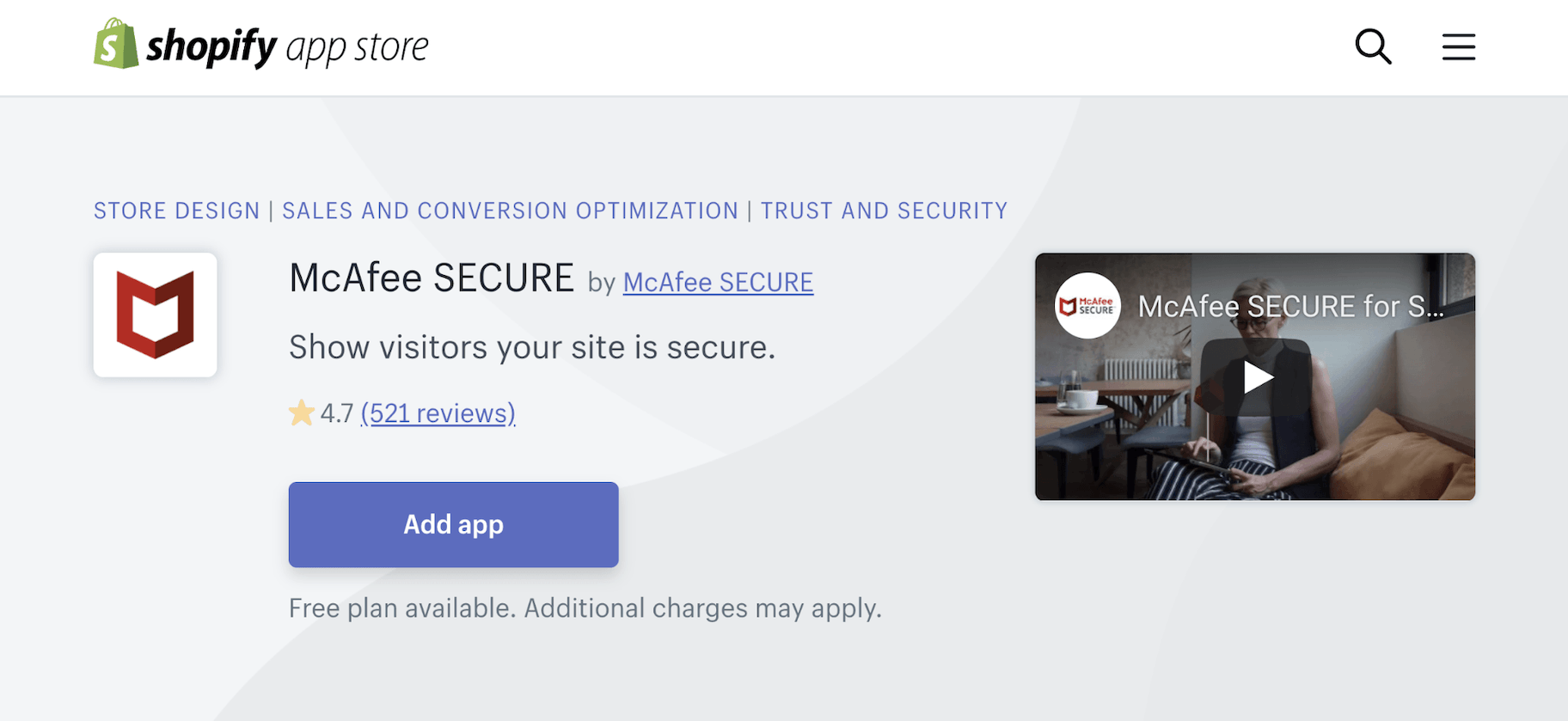Click the Shopify shopping bag logo
The width and height of the screenshot is (1568, 721).
pyautogui.click(x=116, y=44)
